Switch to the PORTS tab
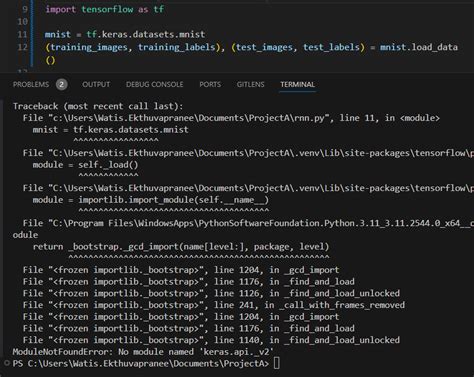 pyautogui.click(x=210, y=85)
